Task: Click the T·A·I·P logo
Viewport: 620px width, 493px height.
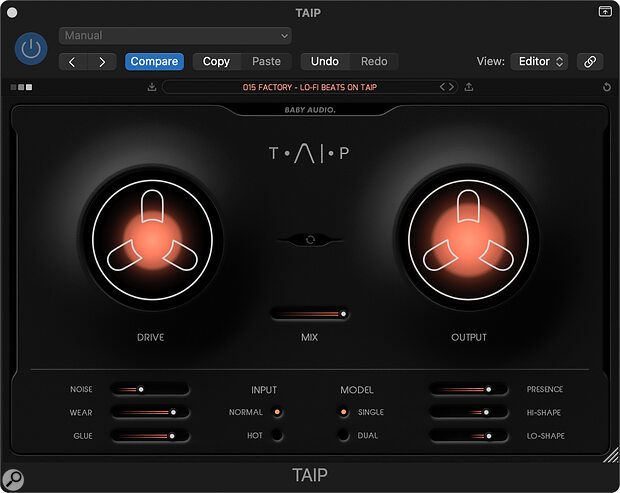Action: click(x=309, y=153)
